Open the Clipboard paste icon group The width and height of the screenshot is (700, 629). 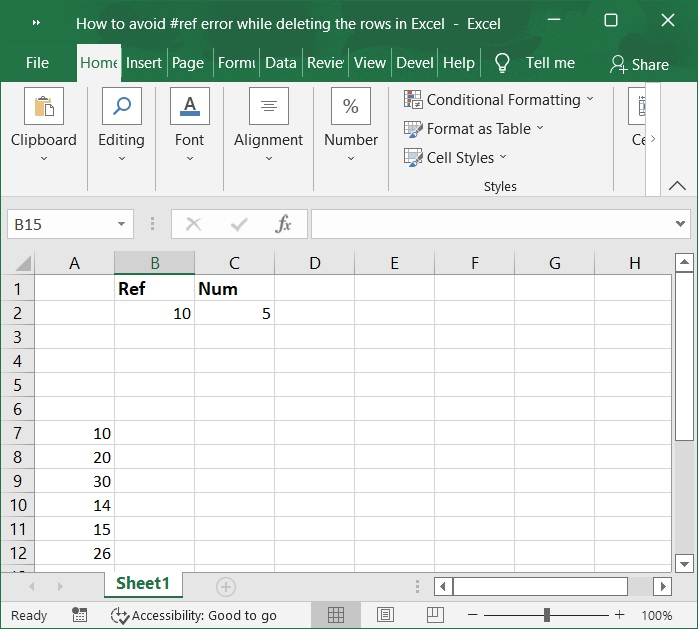click(x=43, y=106)
